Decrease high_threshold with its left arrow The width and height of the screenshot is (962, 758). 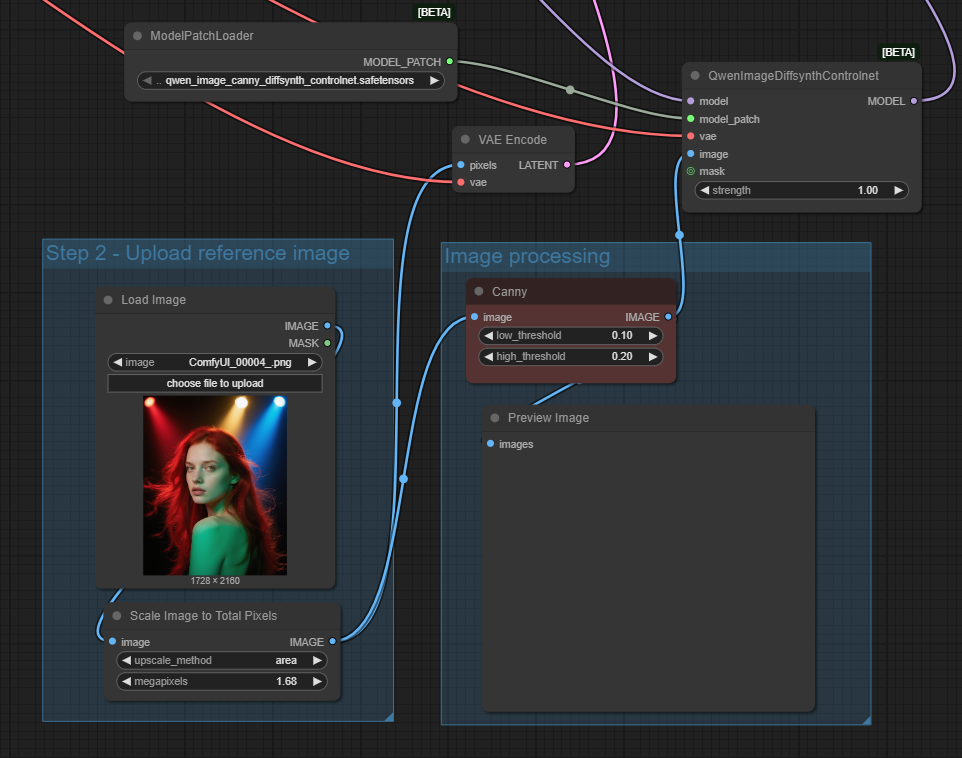[x=488, y=357]
